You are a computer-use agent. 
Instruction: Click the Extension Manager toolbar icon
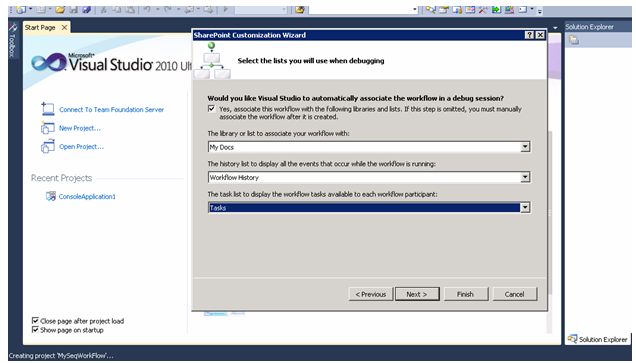pyautogui.click(x=509, y=9)
